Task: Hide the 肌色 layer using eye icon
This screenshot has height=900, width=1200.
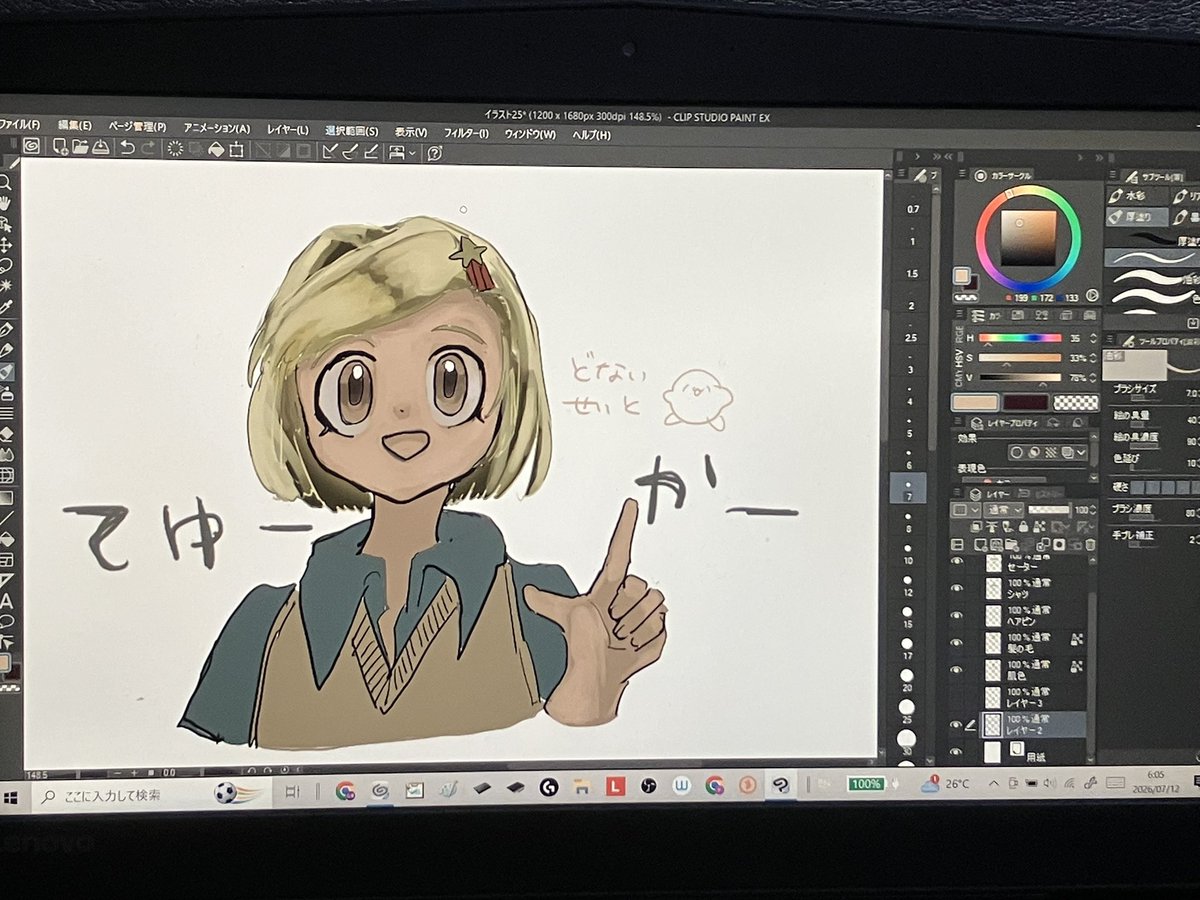Action: (957, 669)
